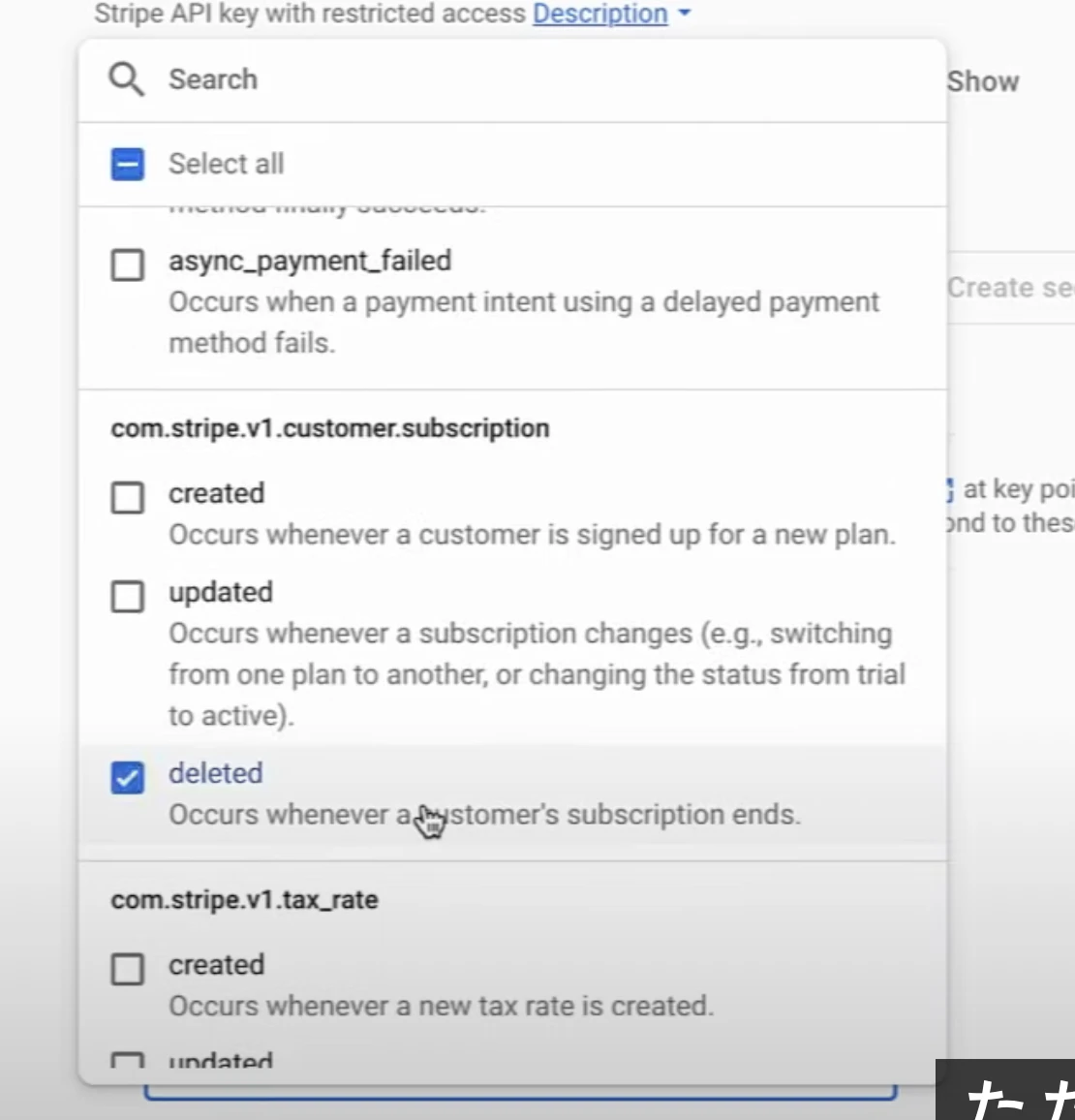Screen dimensions: 1075x1120
Task: Click the com.stripe.v1.customer.subscription group heading
Action: point(330,428)
